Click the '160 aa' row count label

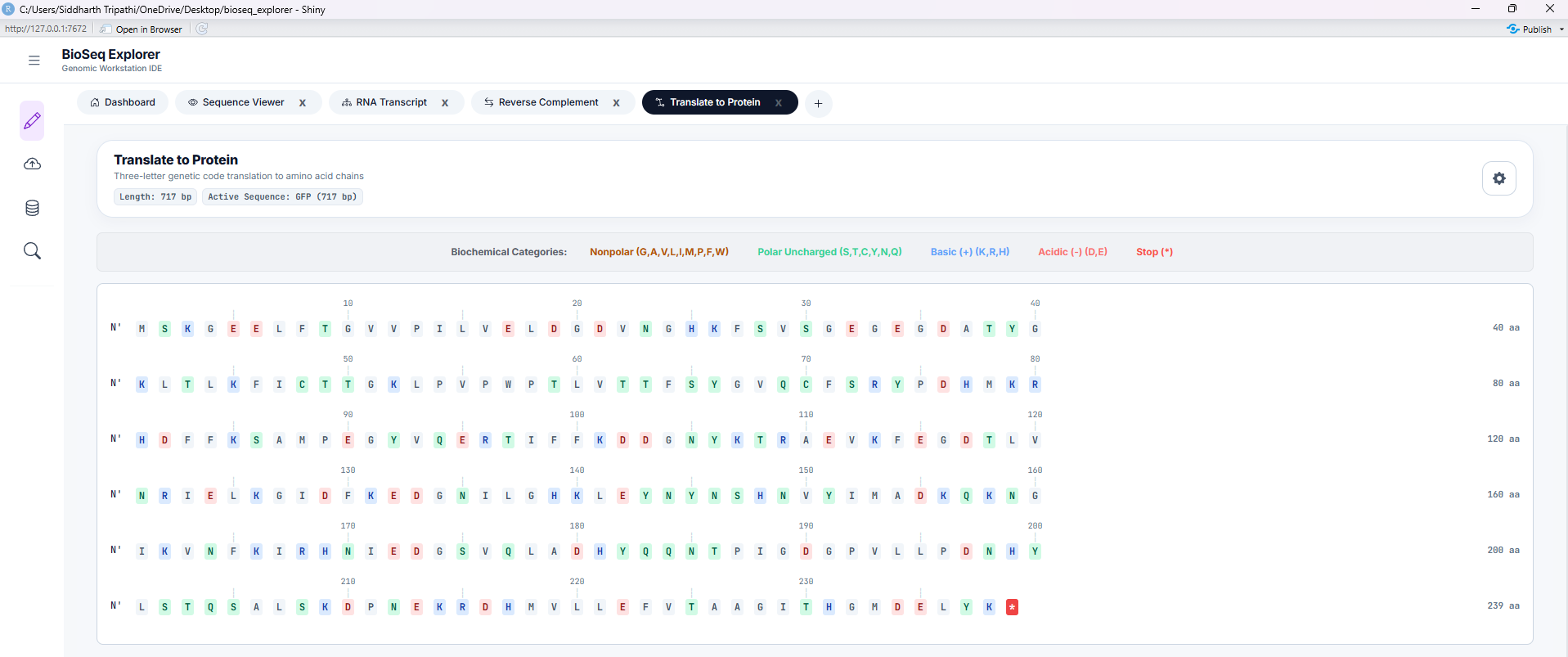(x=1503, y=495)
